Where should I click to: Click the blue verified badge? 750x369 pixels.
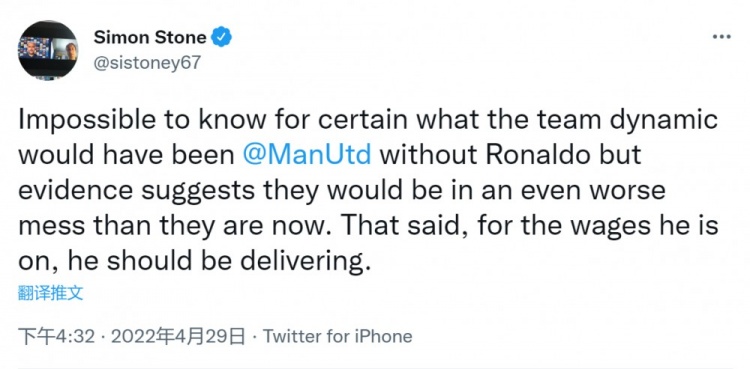222,37
